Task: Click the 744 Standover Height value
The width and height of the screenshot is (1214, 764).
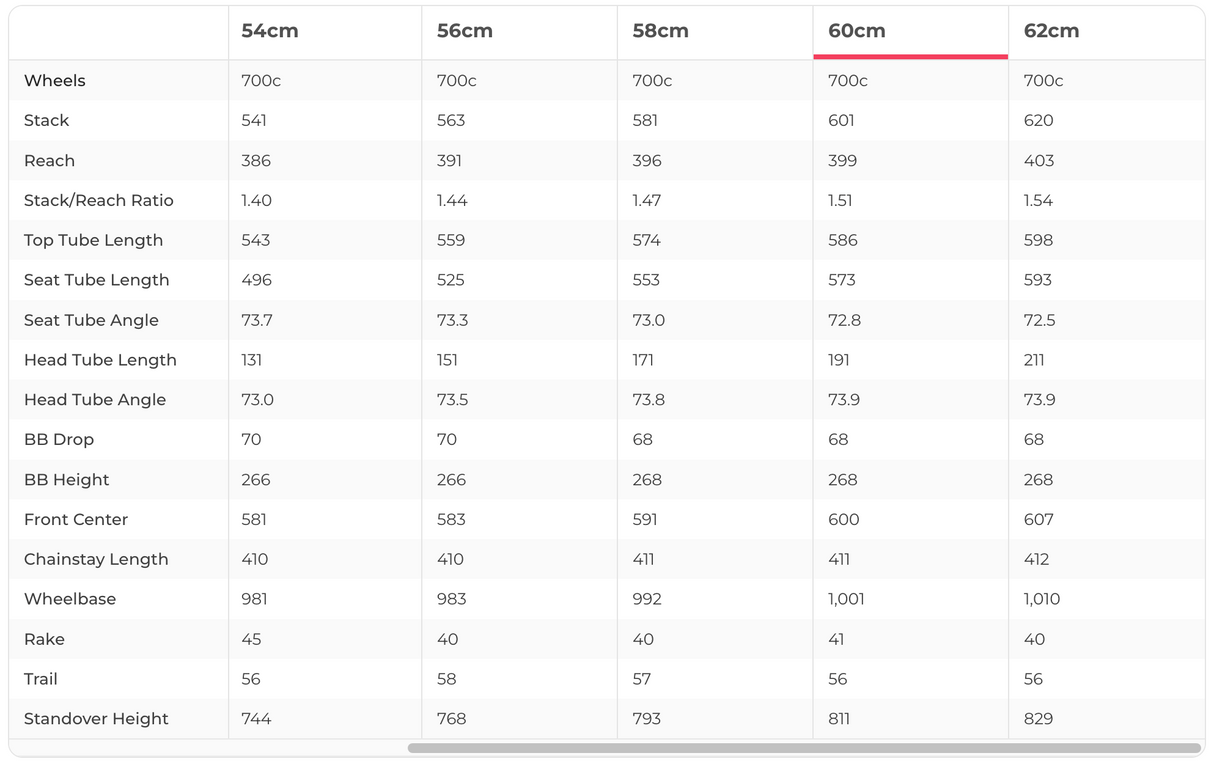Action: (256, 718)
